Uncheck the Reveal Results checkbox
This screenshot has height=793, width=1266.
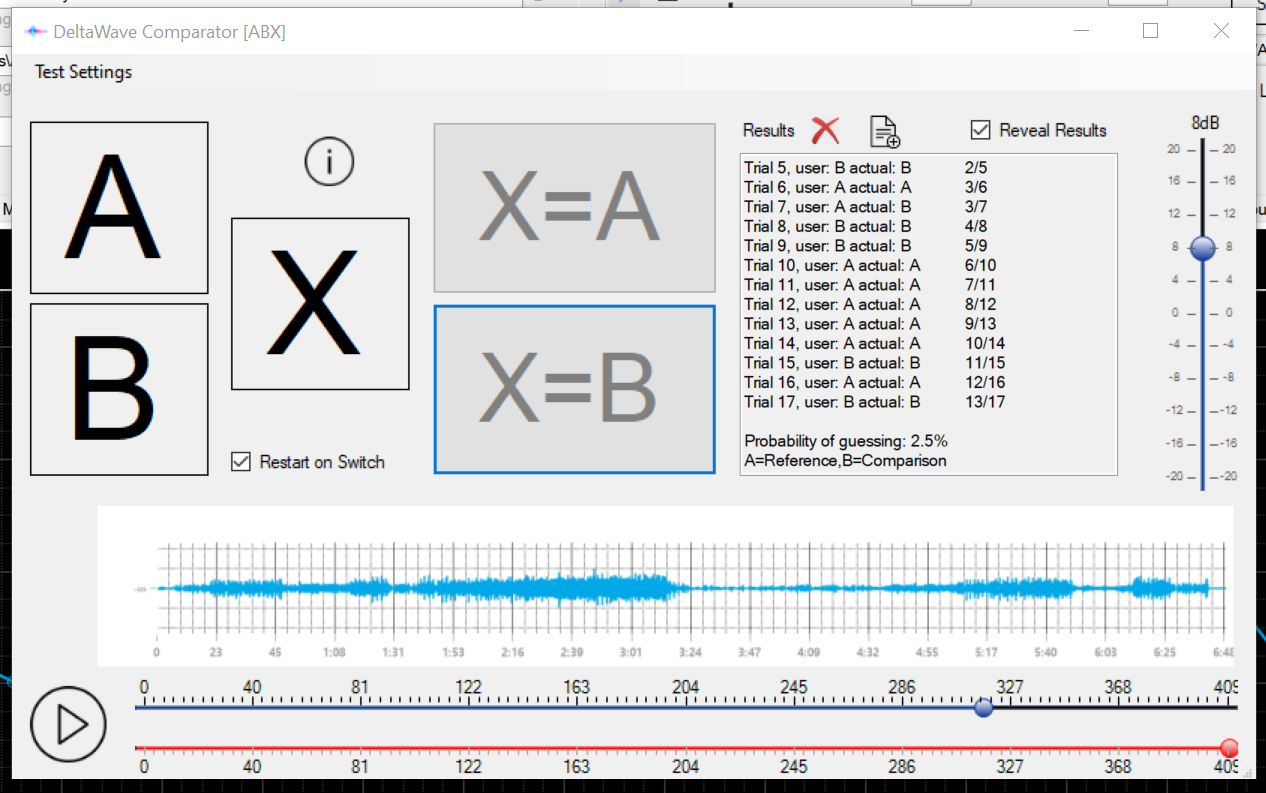(x=981, y=130)
